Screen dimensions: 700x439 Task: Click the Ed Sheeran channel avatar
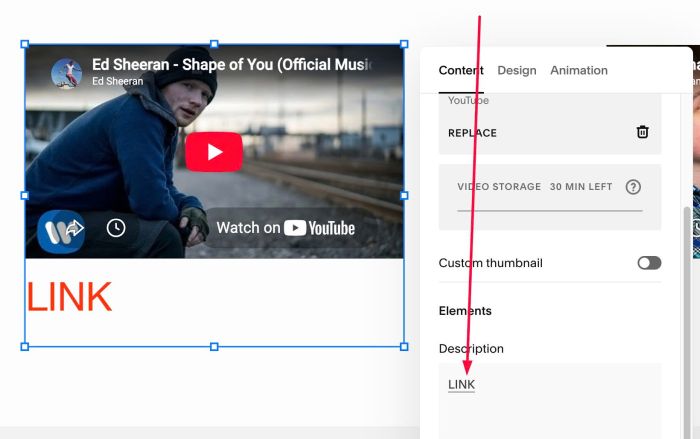67,73
